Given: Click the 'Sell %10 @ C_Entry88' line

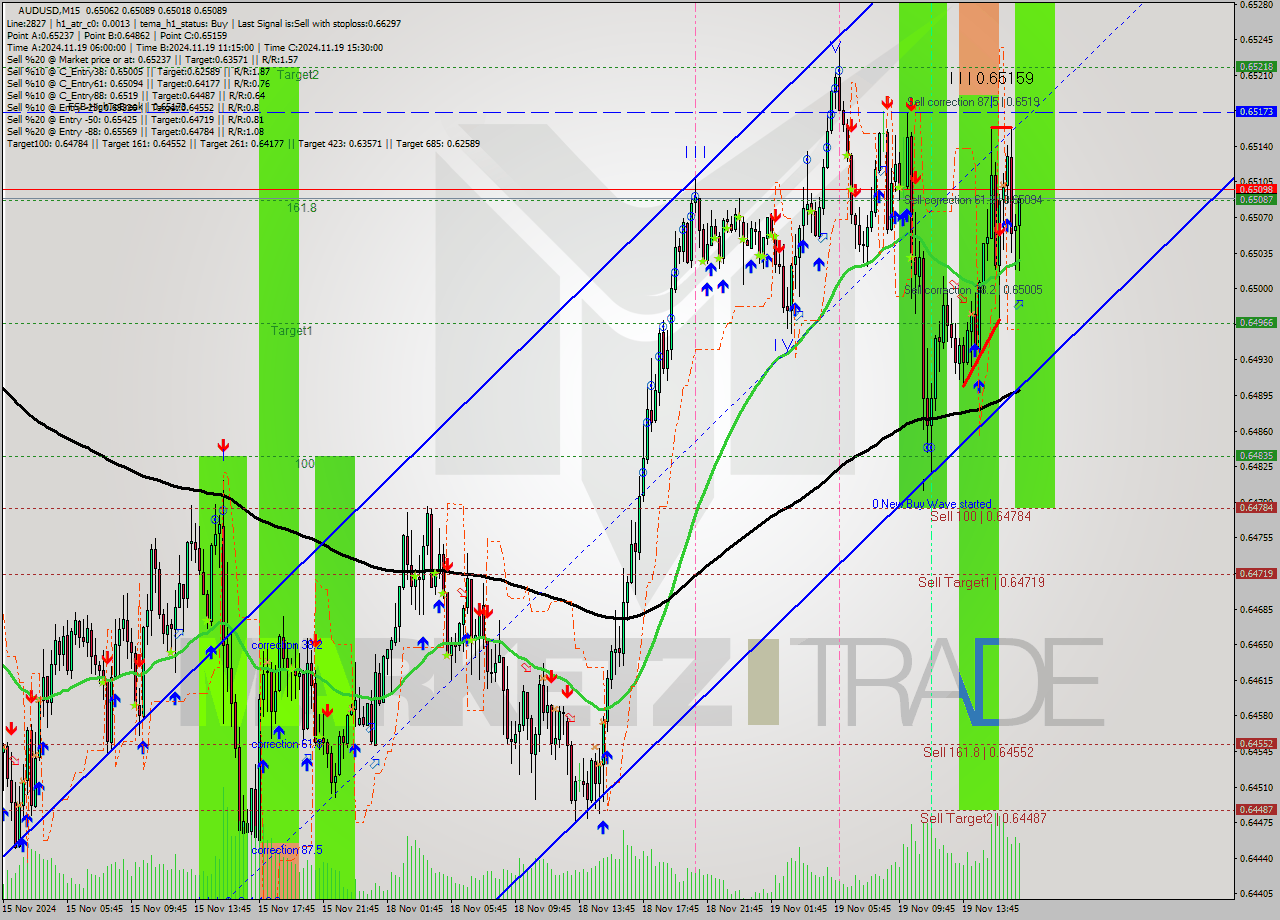Looking at the screenshot, I should (x=136, y=95).
